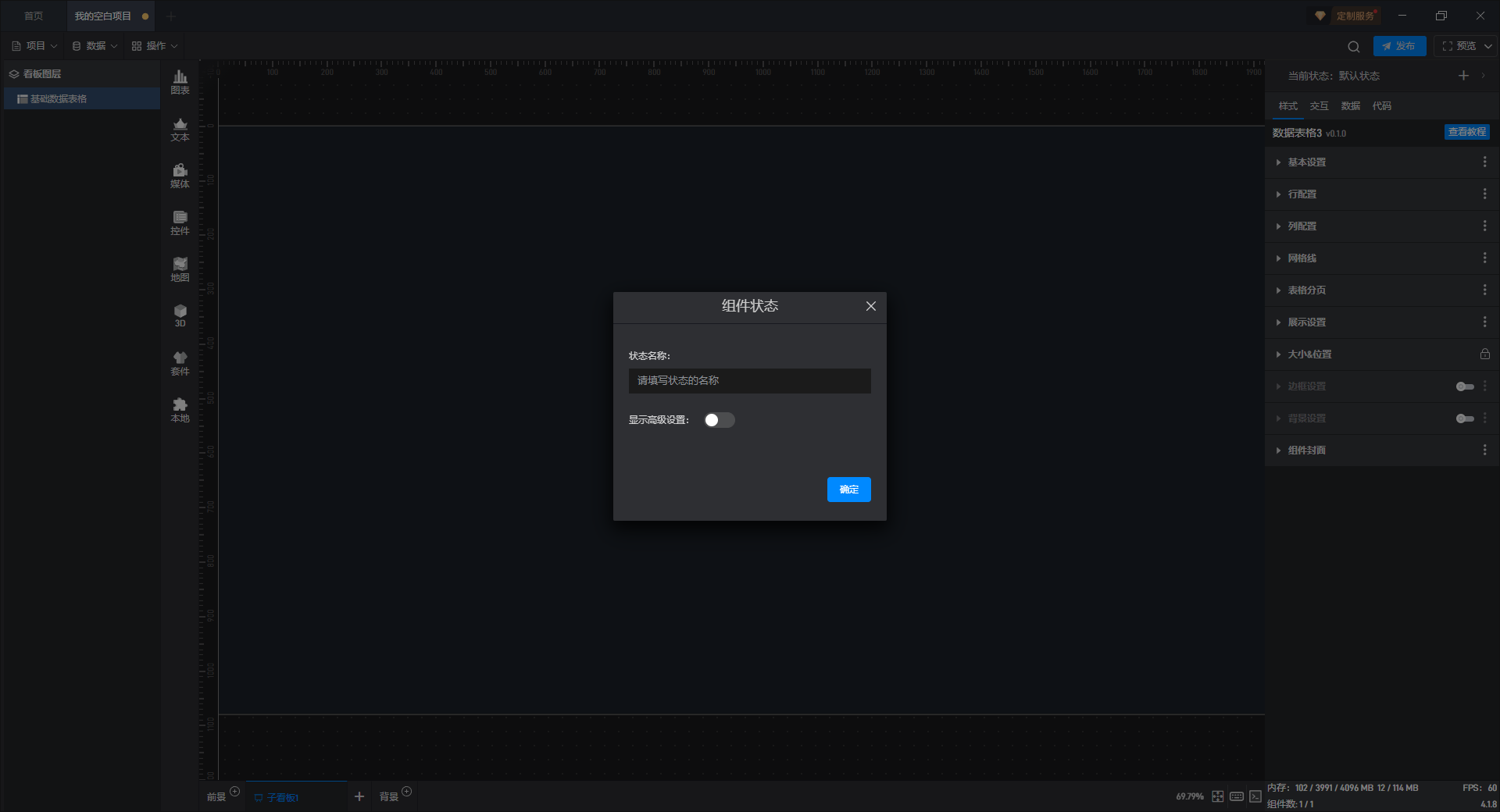The height and width of the screenshot is (812, 1500).
Task: Open the console icon in bottom bar
Action: (x=1255, y=796)
